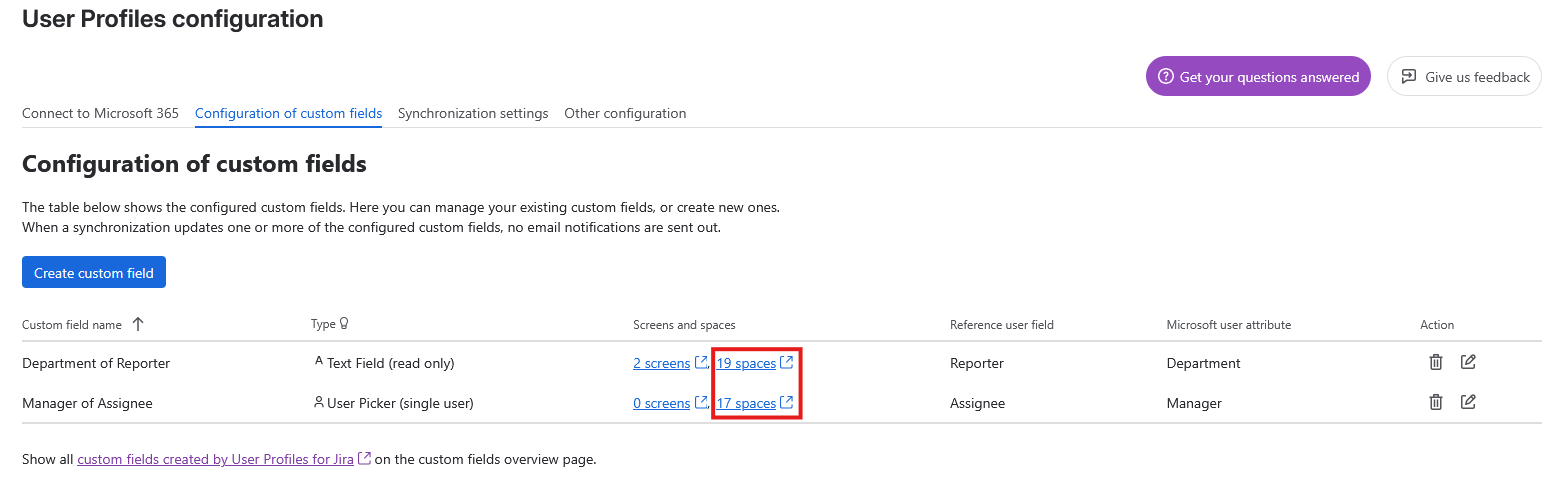Open the 19 spaces link
The width and height of the screenshot is (1552, 489).
pos(746,363)
